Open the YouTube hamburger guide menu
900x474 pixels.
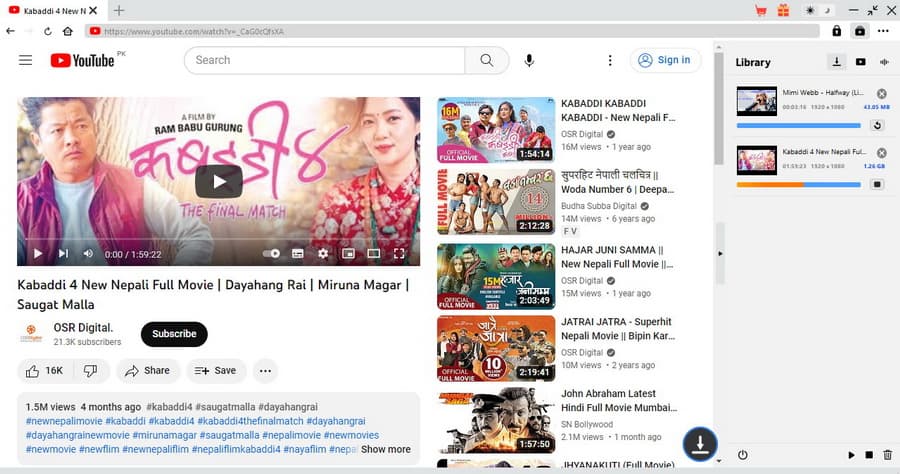coord(26,60)
